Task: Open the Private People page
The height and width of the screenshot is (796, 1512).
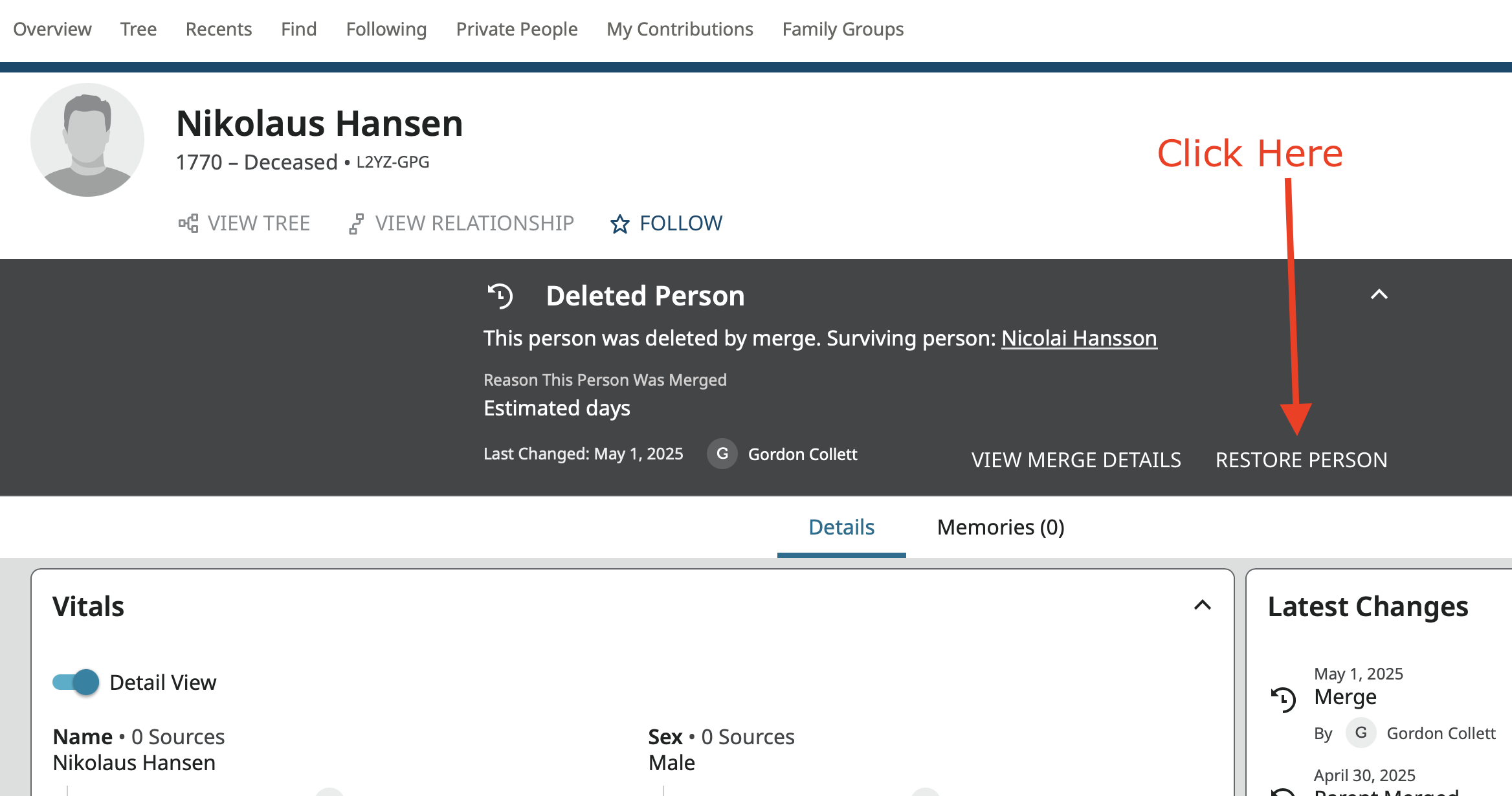Action: tap(517, 29)
